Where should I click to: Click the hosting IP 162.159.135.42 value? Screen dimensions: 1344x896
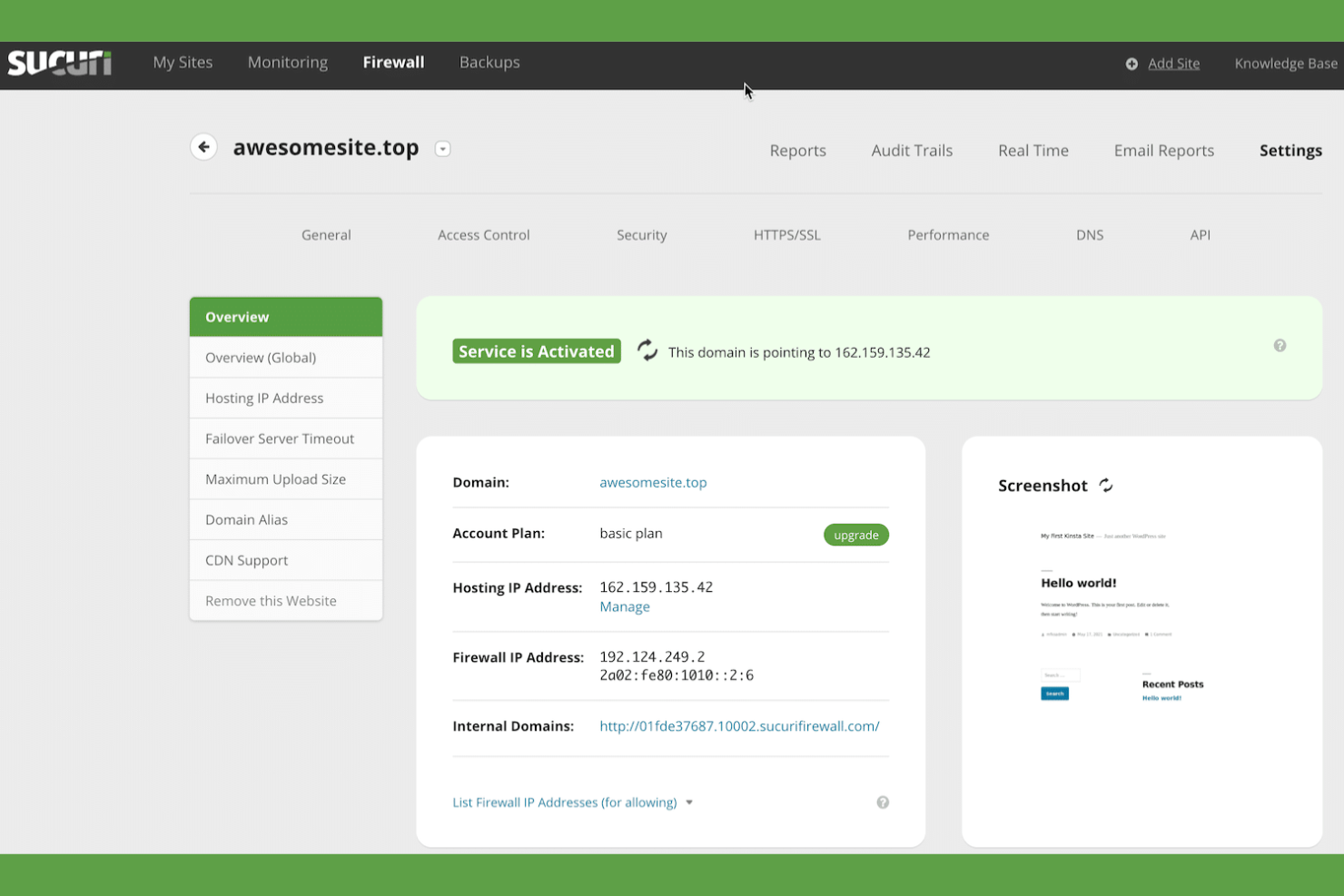[x=657, y=587]
